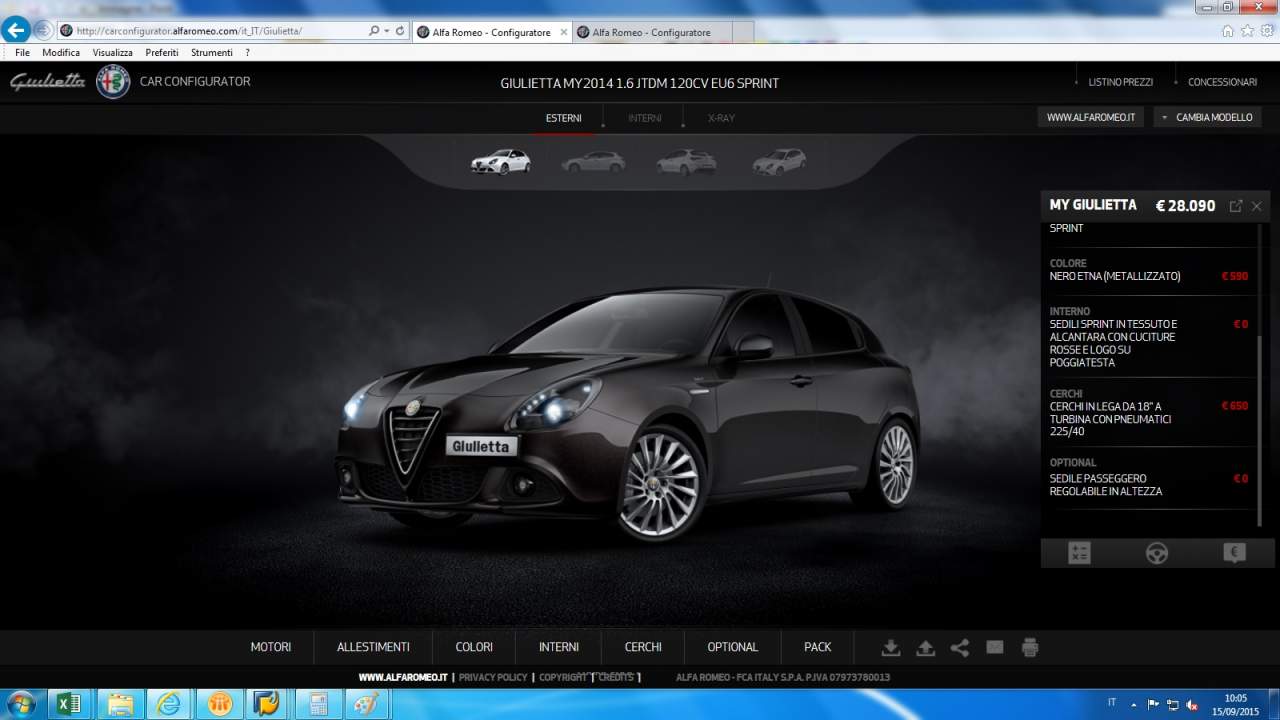Open the browser File menu
This screenshot has height=720, width=1280.
click(22, 52)
